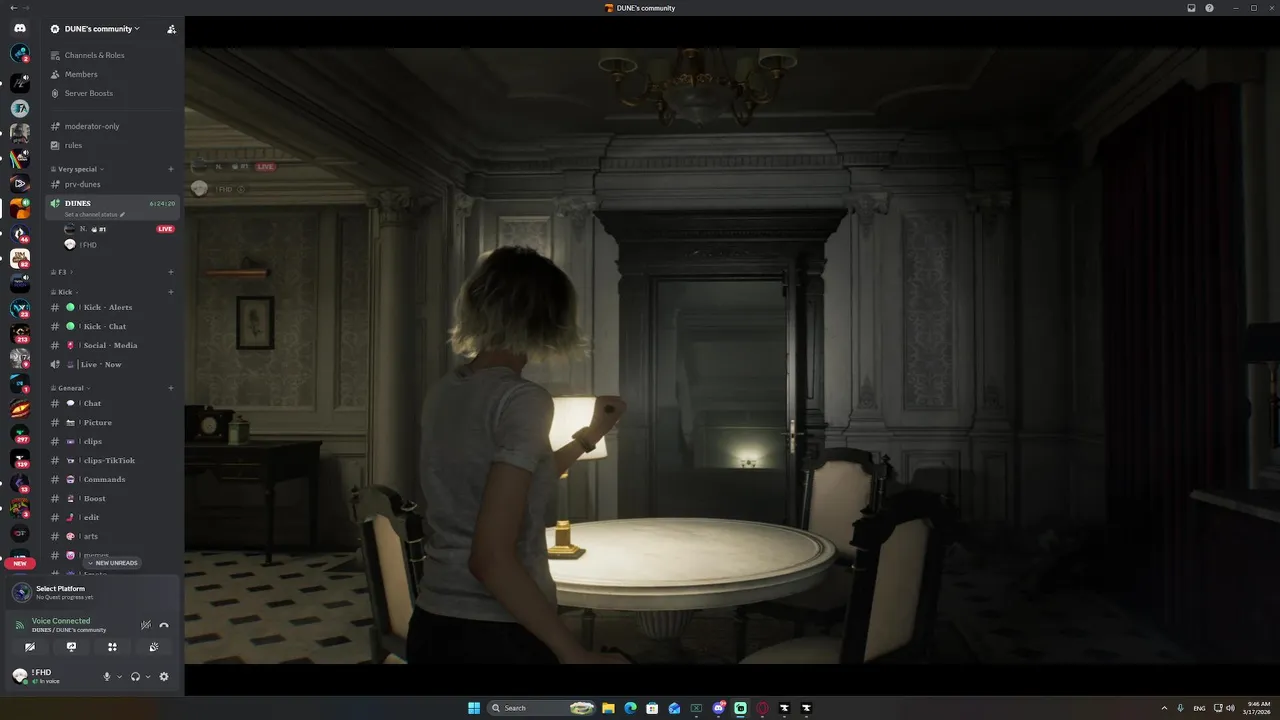
Task: Open File Explorer from taskbar
Action: click(608, 708)
